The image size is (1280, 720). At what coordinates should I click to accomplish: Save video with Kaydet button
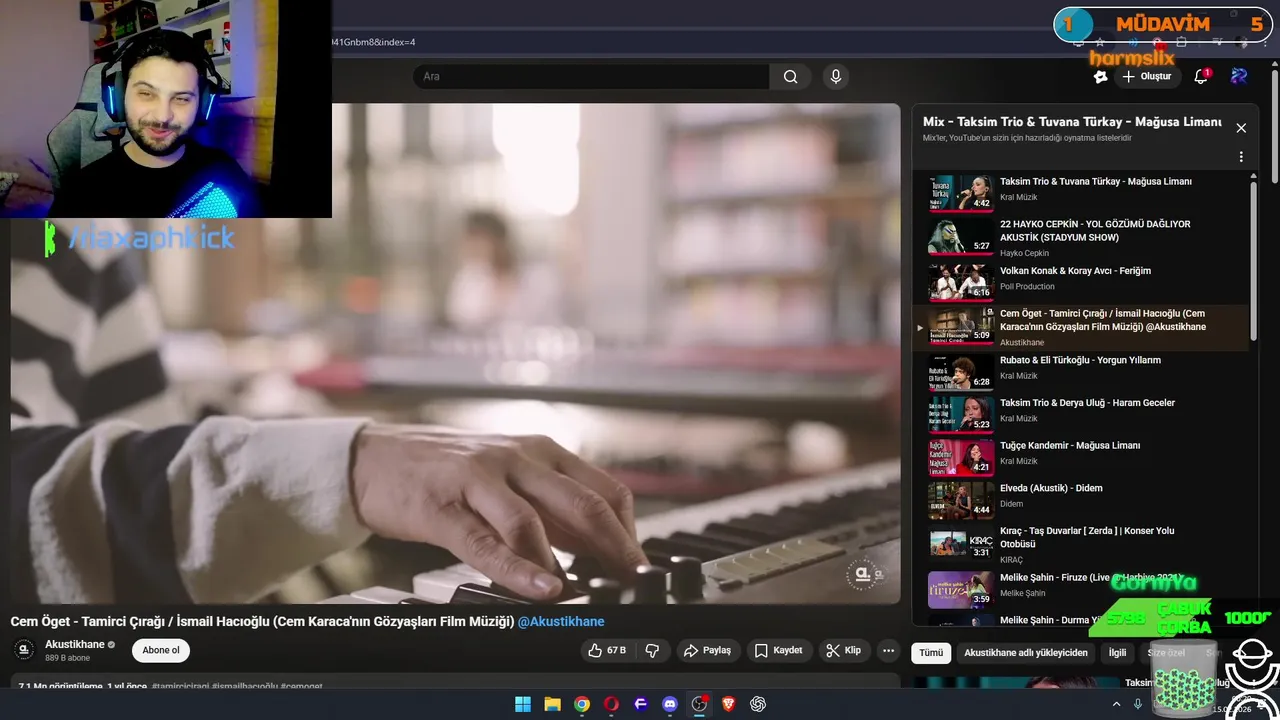[x=778, y=650]
